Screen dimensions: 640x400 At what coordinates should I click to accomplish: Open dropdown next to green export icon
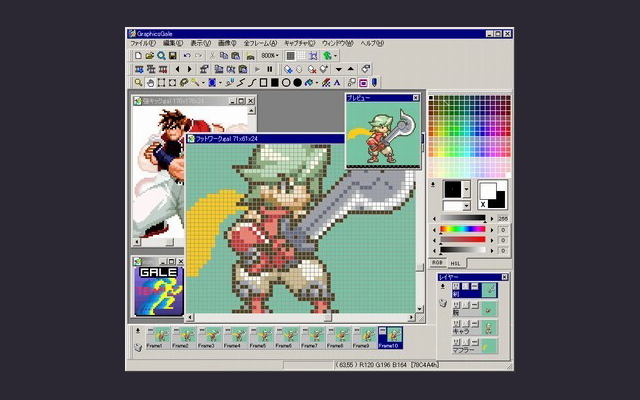point(336,56)
